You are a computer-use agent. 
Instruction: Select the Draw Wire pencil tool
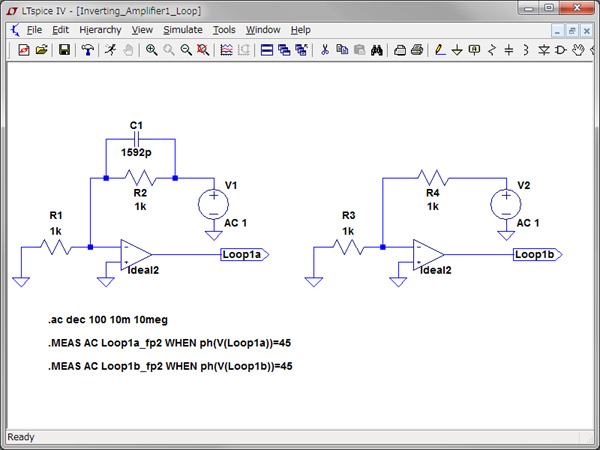(440, 50)
